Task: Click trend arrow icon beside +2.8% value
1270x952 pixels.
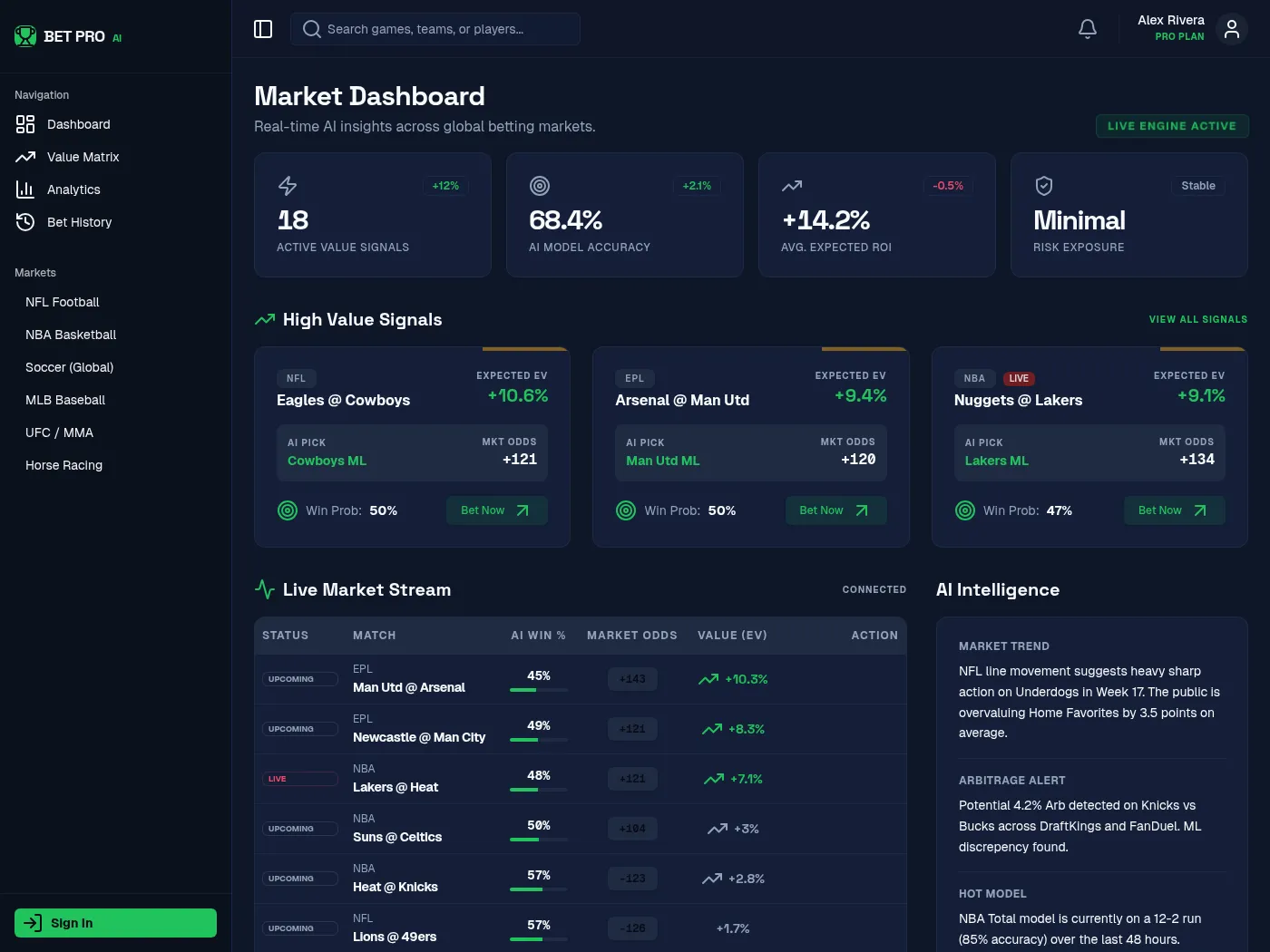Action: coord(712,879)
